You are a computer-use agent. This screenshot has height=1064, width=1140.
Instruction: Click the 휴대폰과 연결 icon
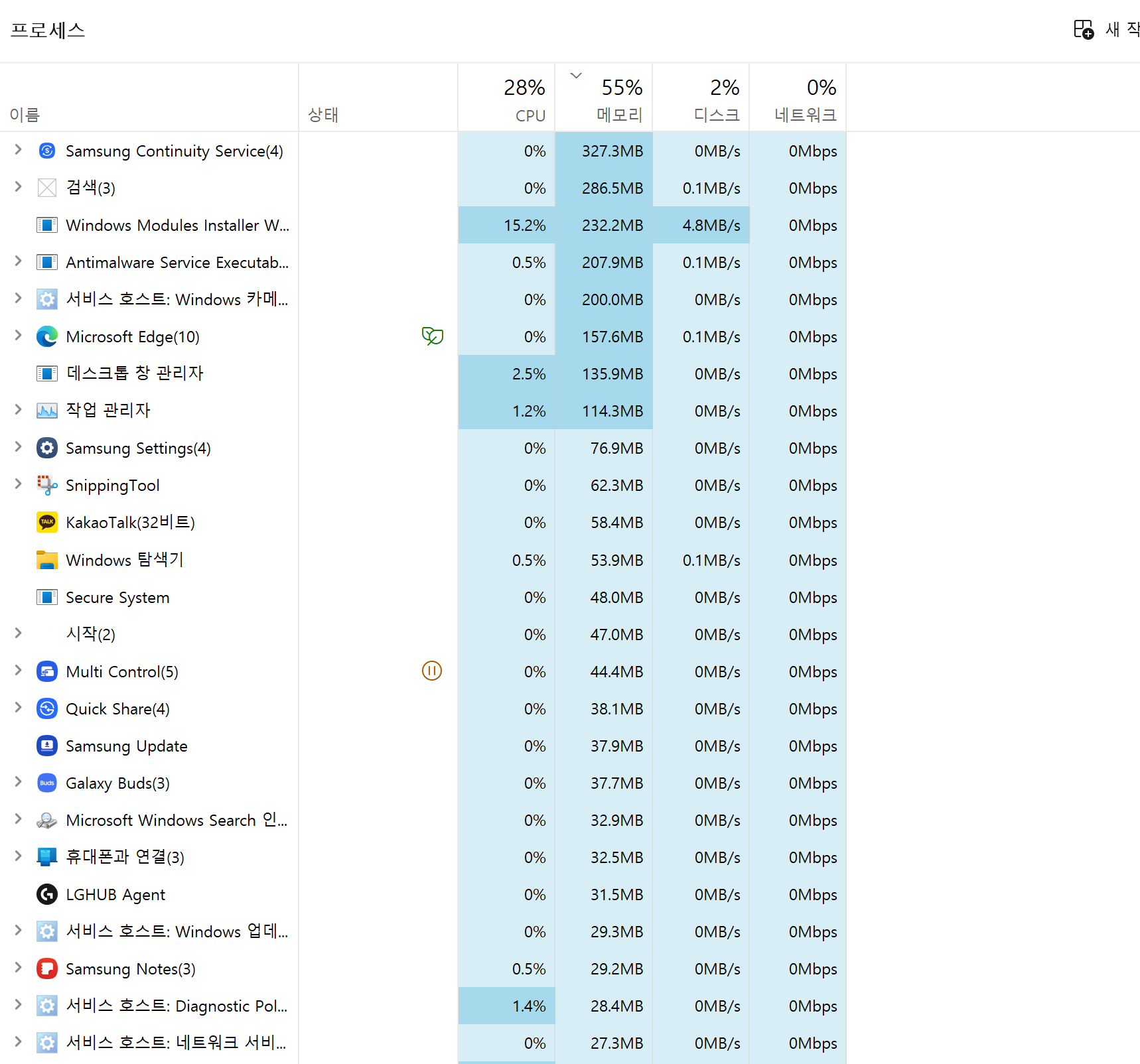[46, 857]
